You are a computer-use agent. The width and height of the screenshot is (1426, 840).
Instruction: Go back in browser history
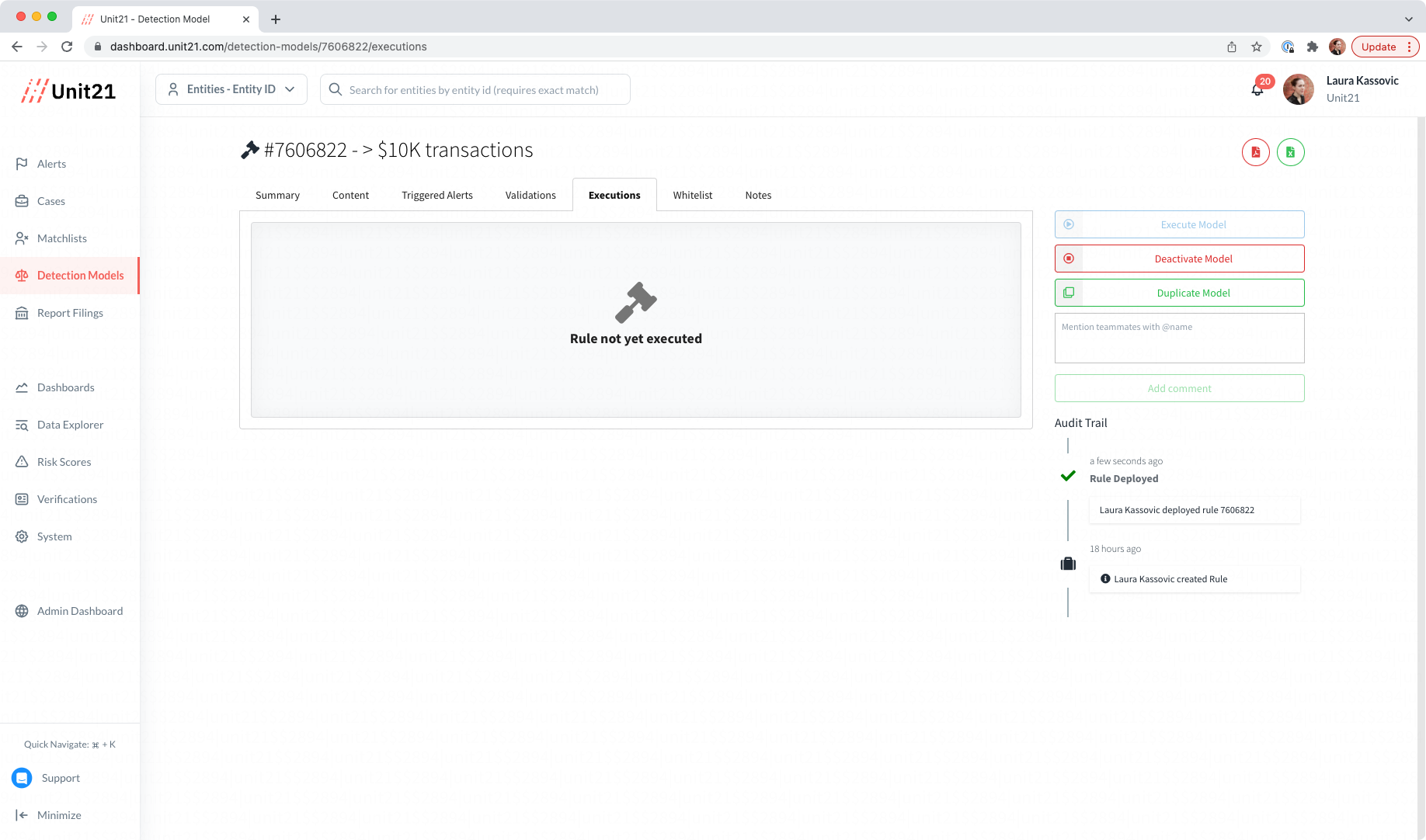click(17, 47)
